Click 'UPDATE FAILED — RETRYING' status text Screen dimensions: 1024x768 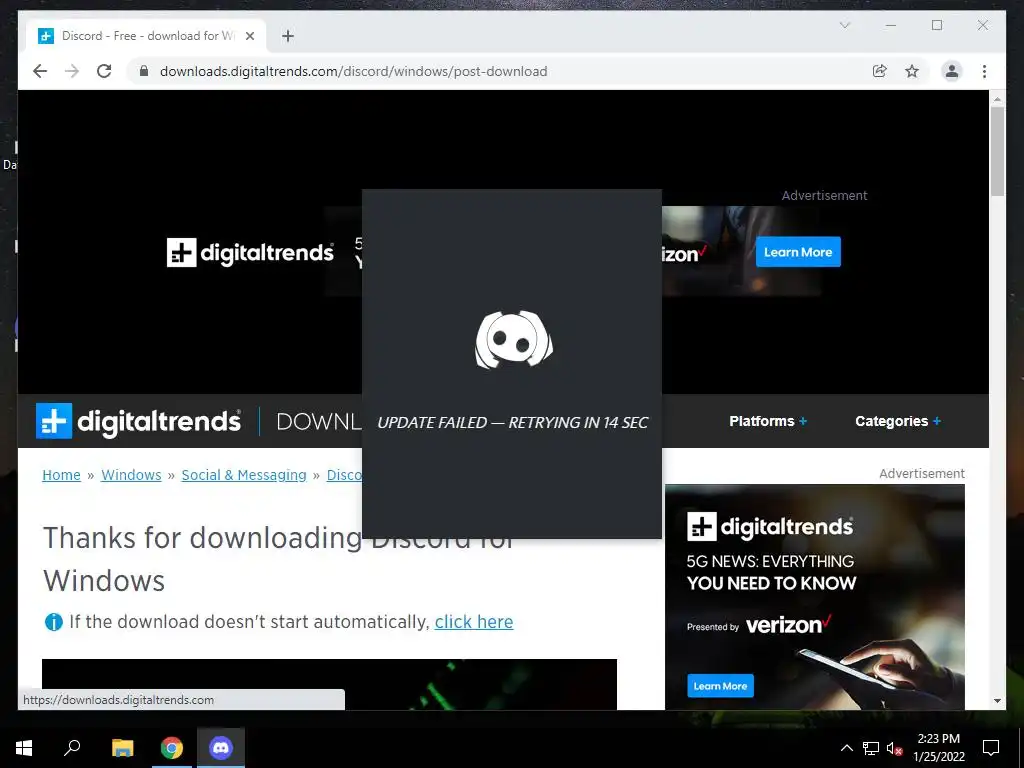pos(512,423)
